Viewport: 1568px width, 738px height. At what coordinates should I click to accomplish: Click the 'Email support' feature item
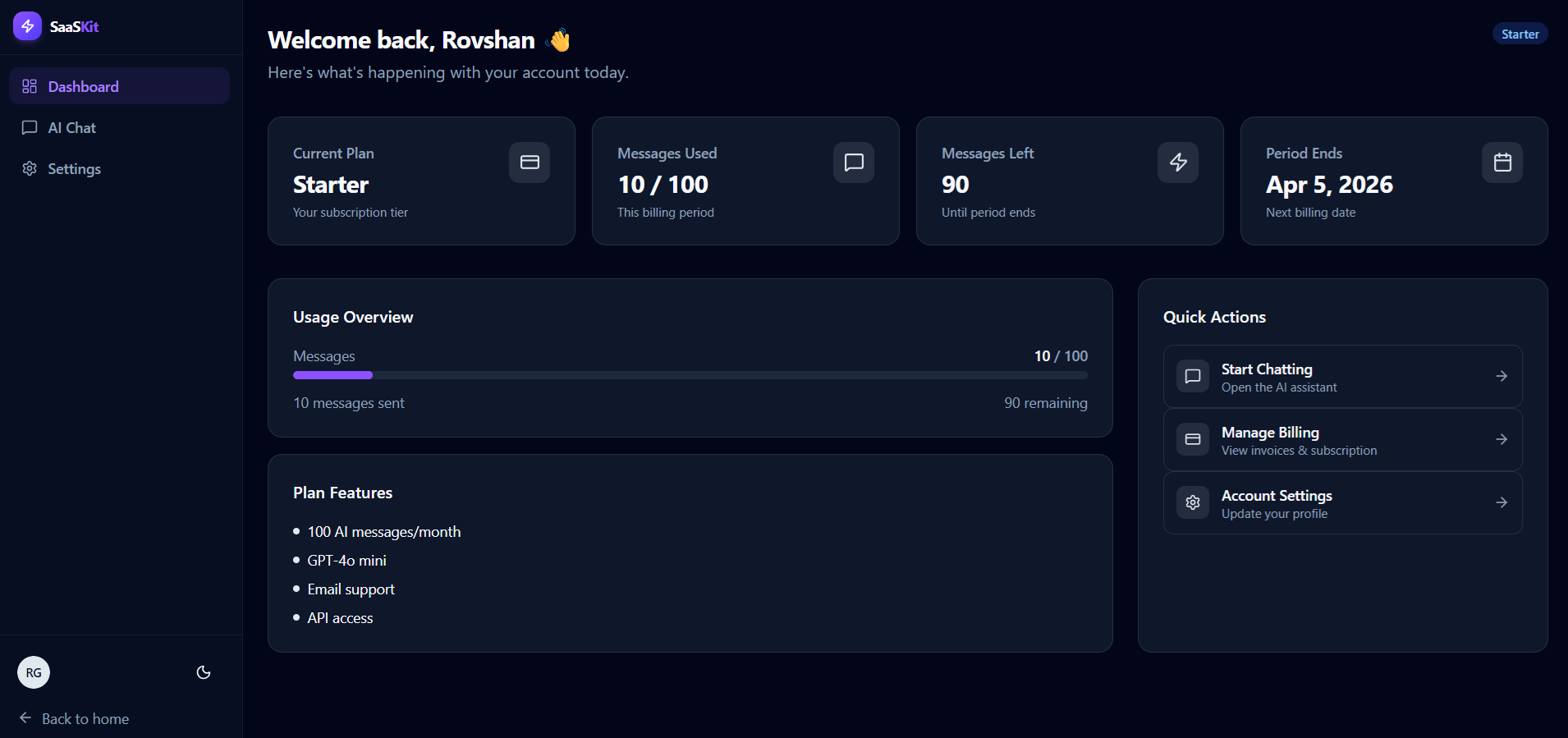pos(351,589)
